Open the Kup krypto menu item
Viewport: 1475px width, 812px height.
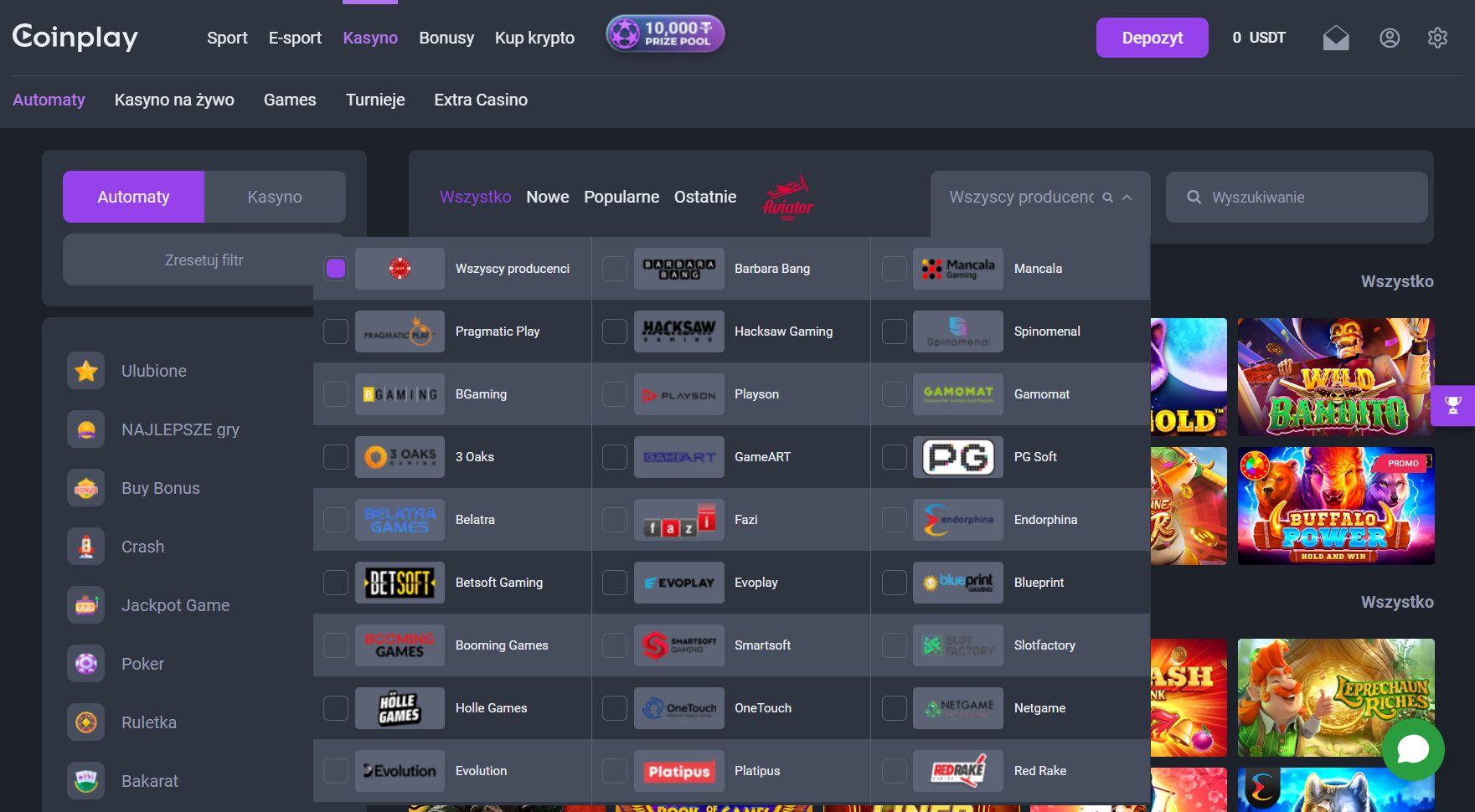point(534,38)
